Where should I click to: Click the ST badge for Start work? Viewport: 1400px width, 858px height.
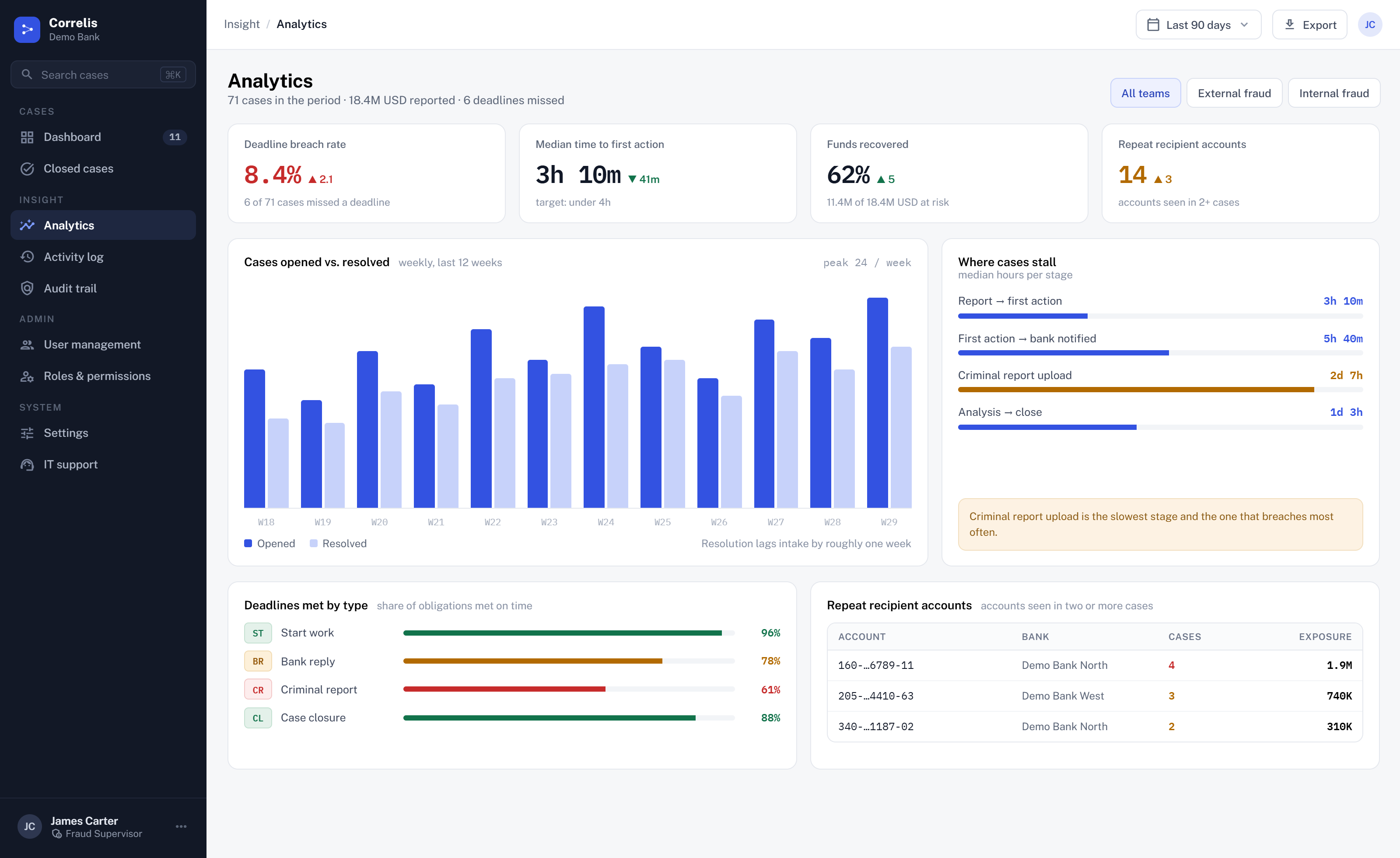(x=258, y=633)
